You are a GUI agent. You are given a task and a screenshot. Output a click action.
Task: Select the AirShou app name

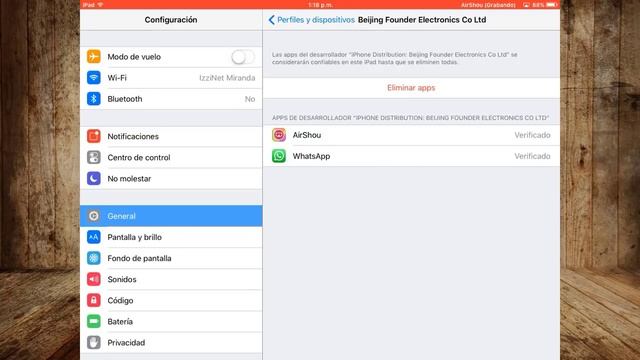(307, 135)
